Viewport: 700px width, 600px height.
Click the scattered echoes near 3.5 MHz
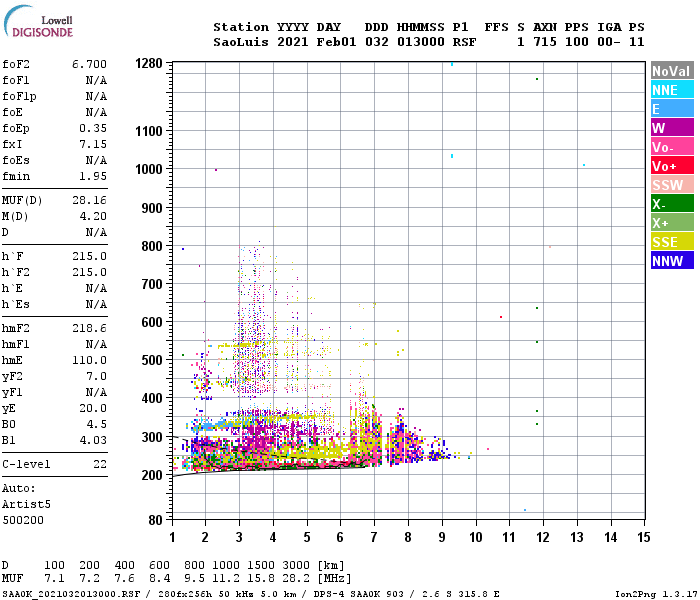tap(254, 319)
